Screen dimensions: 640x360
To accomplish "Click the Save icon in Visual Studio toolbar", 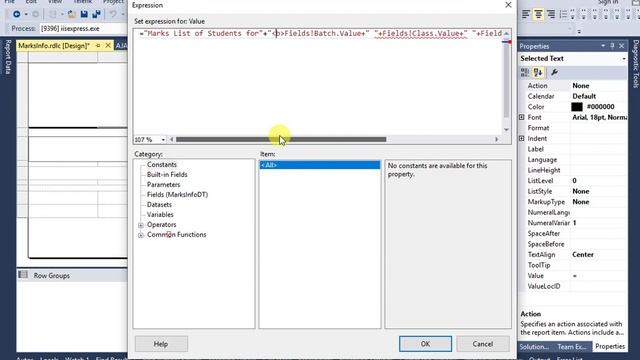I will tap(84, 14).
